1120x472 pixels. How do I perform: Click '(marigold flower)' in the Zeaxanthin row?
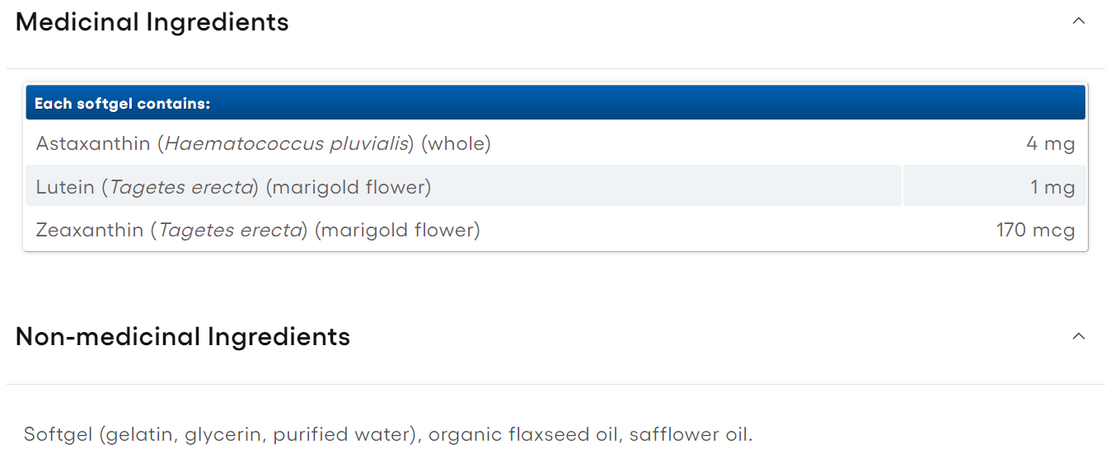coord(397,231)
